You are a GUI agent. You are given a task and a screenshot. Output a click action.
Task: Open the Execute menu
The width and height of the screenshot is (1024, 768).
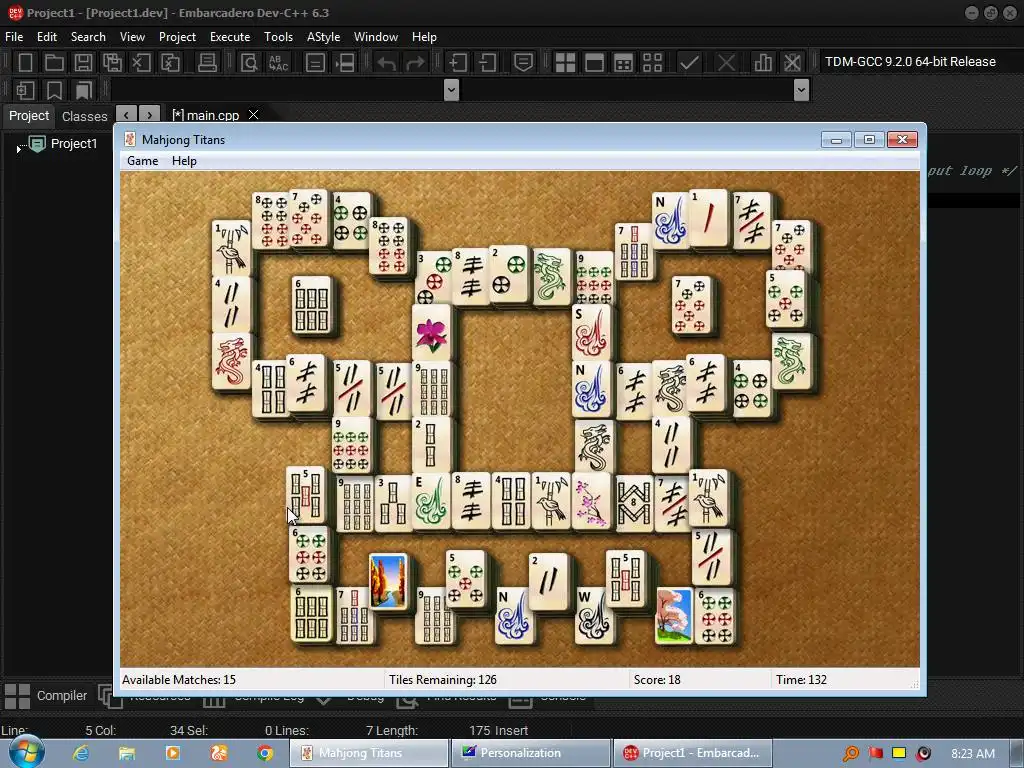[230, 37]
